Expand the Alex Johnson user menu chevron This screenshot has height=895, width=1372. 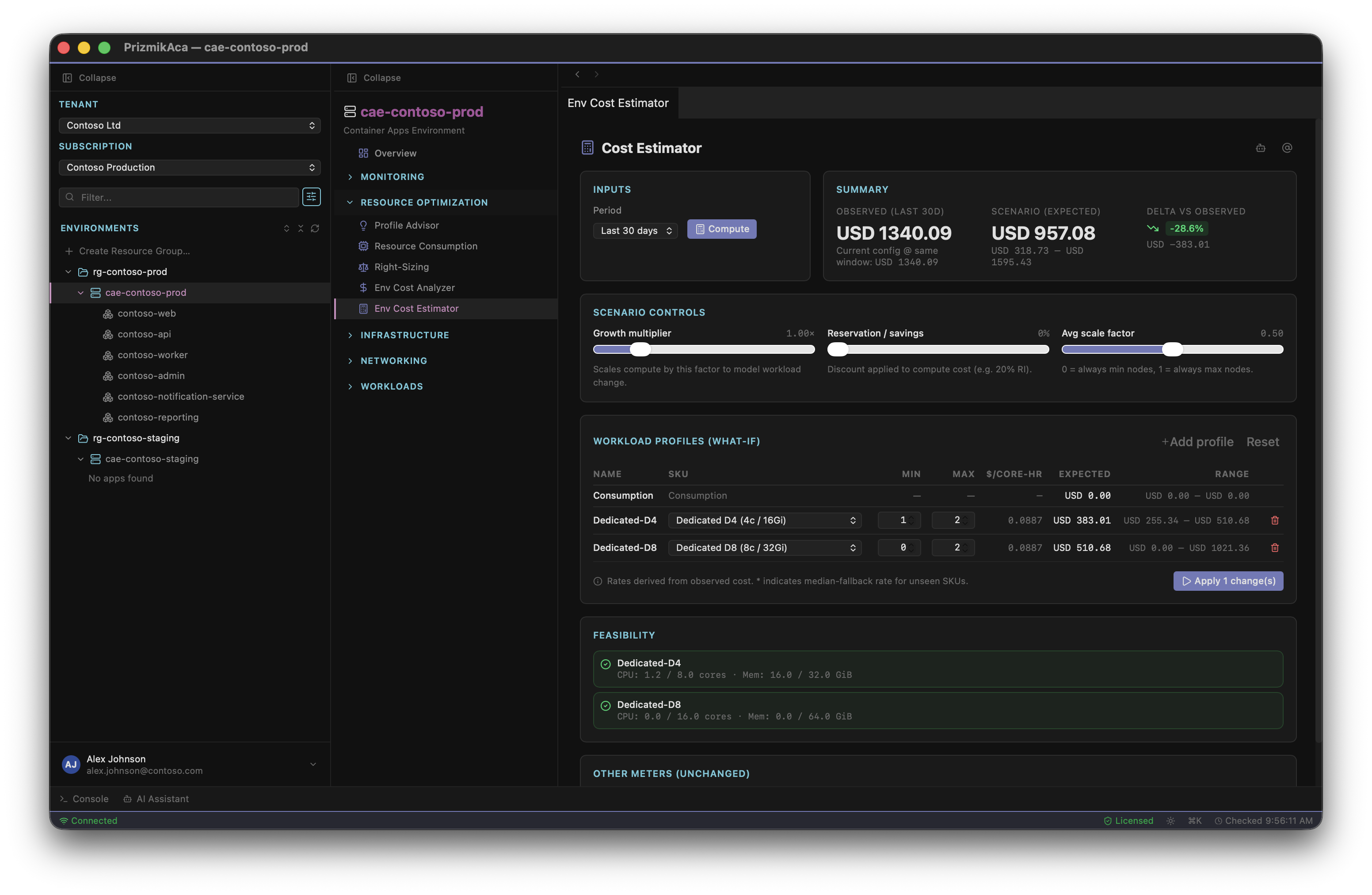[x=313, y=764]
